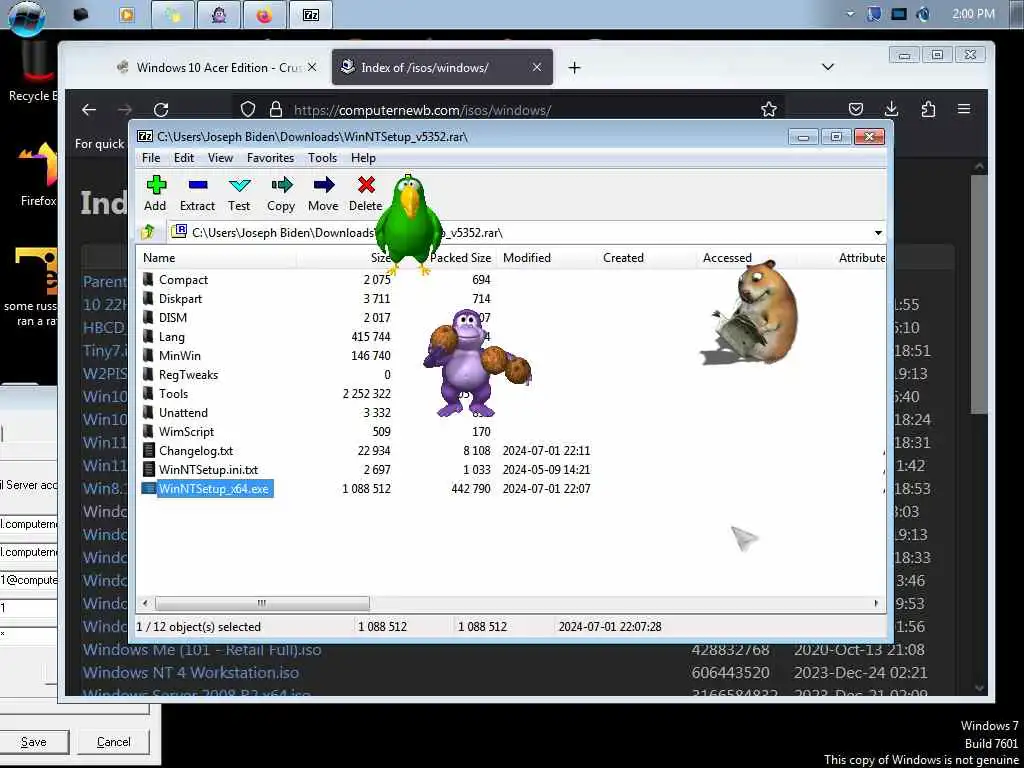Open a new Firefox tab
The height and width of the screenshot is (768, 1024).
pos(574,67)
